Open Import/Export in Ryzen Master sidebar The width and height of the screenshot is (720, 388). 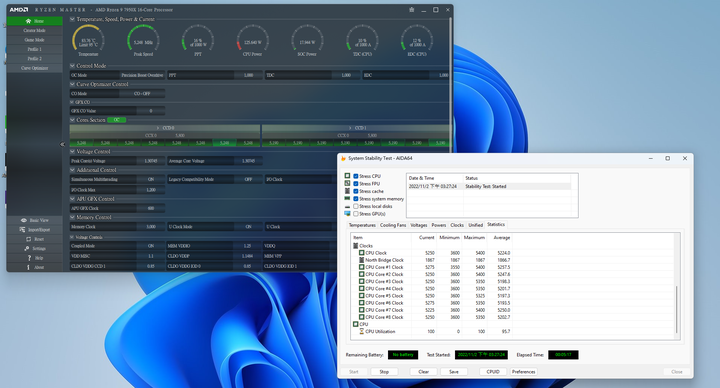pyautogui.click(x=34, y=230)
